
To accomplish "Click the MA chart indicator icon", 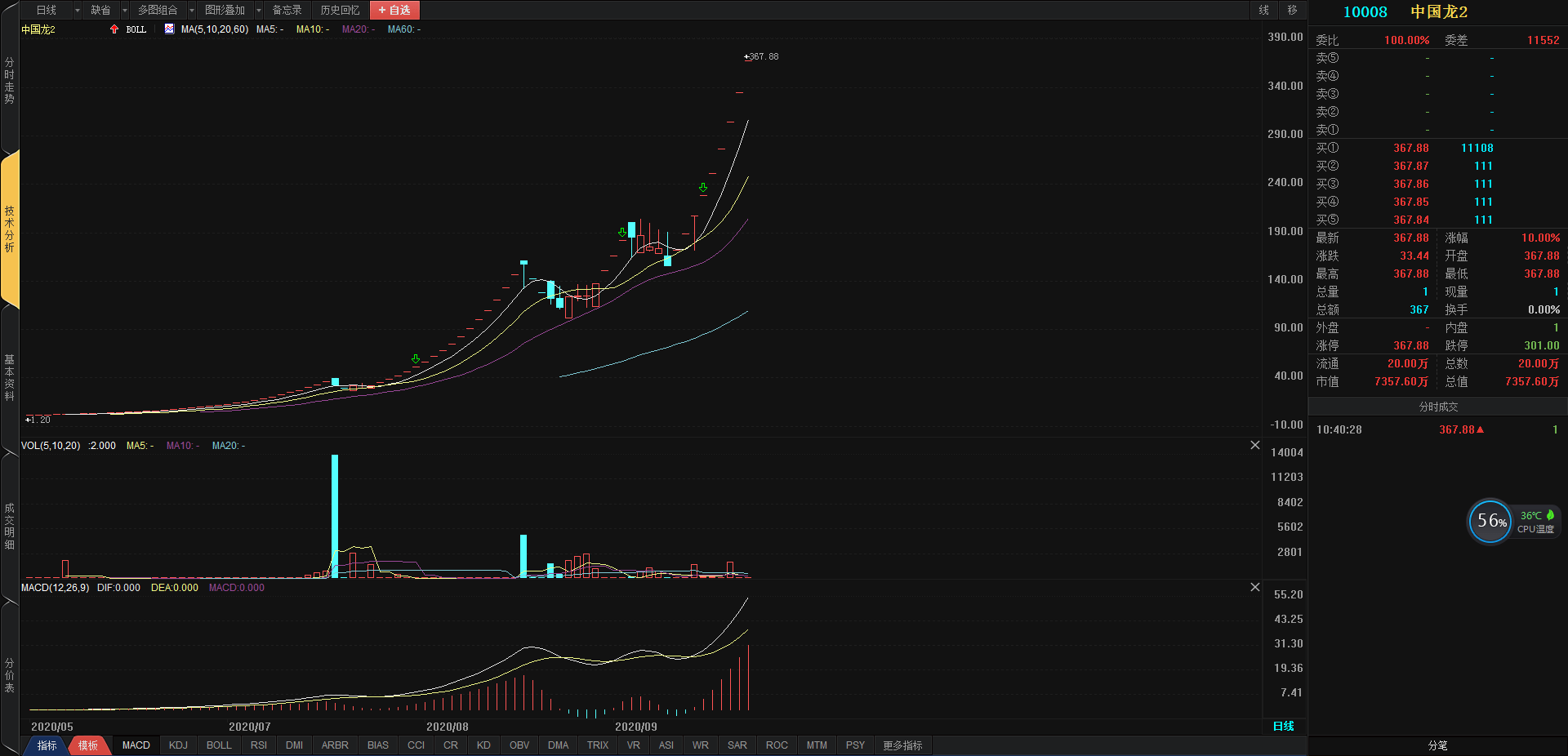I will [169, 29].
